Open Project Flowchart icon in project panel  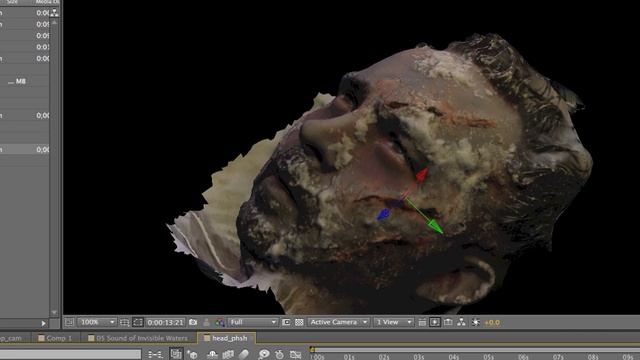pos(54,13)
